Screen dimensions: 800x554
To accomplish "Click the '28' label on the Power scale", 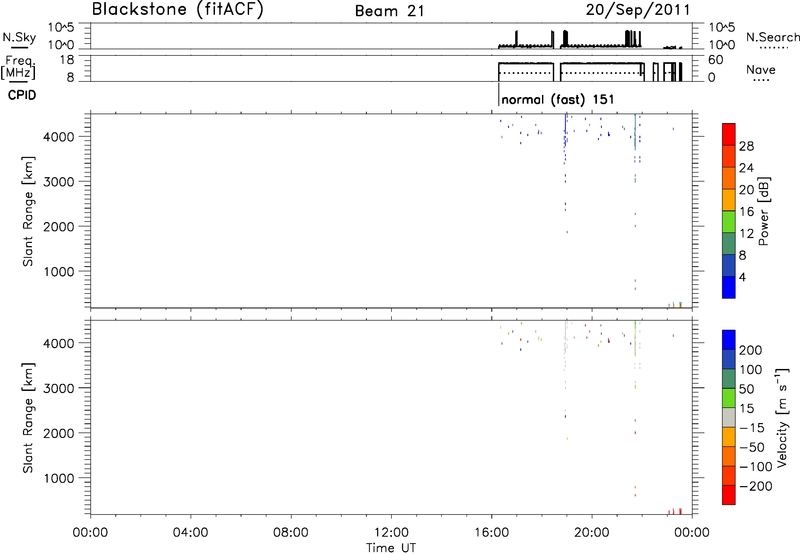I will point(746,146).
